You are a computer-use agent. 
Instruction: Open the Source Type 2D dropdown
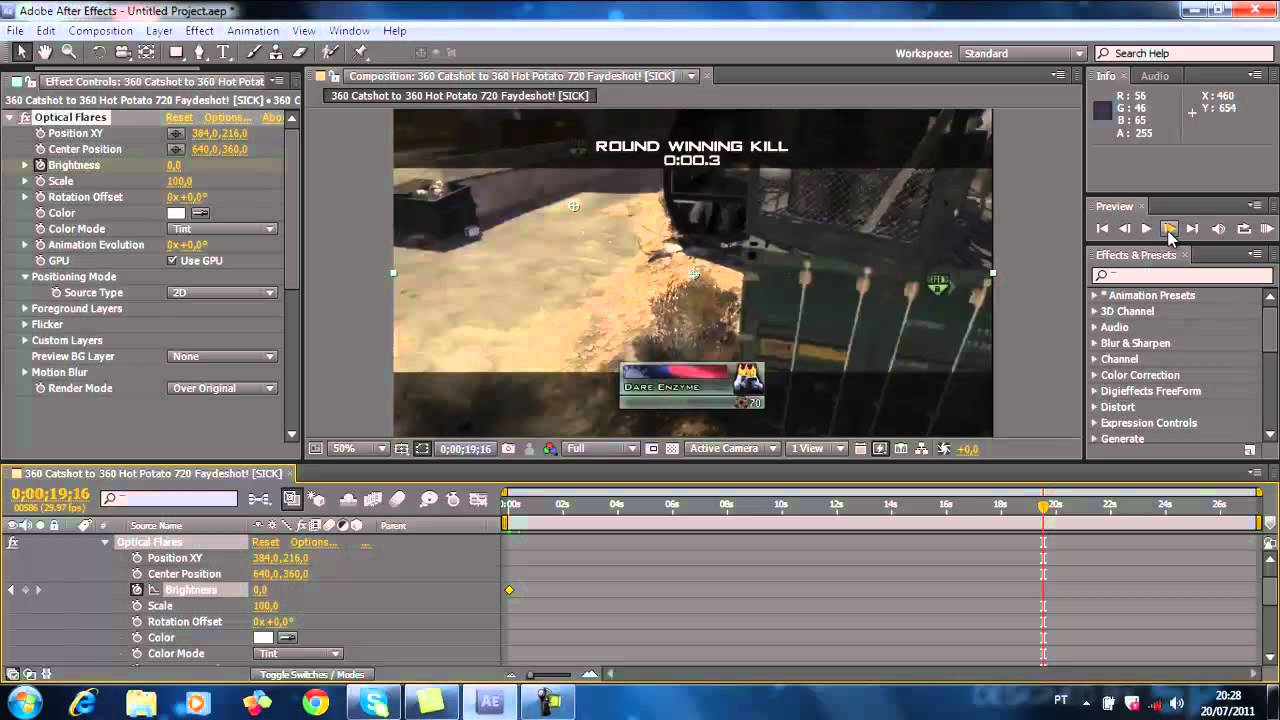coord(222,293)
